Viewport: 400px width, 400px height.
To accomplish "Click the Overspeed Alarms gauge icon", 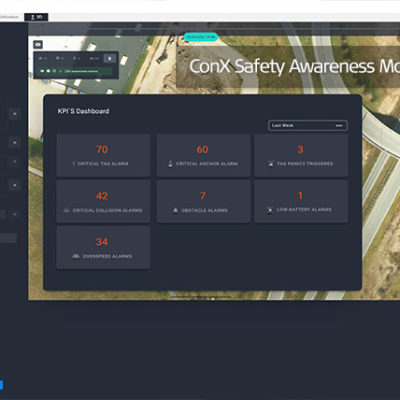I will (x=76, y=256).
